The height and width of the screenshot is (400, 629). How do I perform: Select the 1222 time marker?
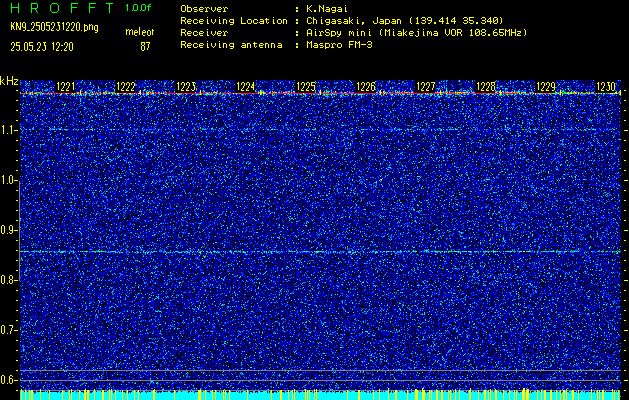click(125, 86)
